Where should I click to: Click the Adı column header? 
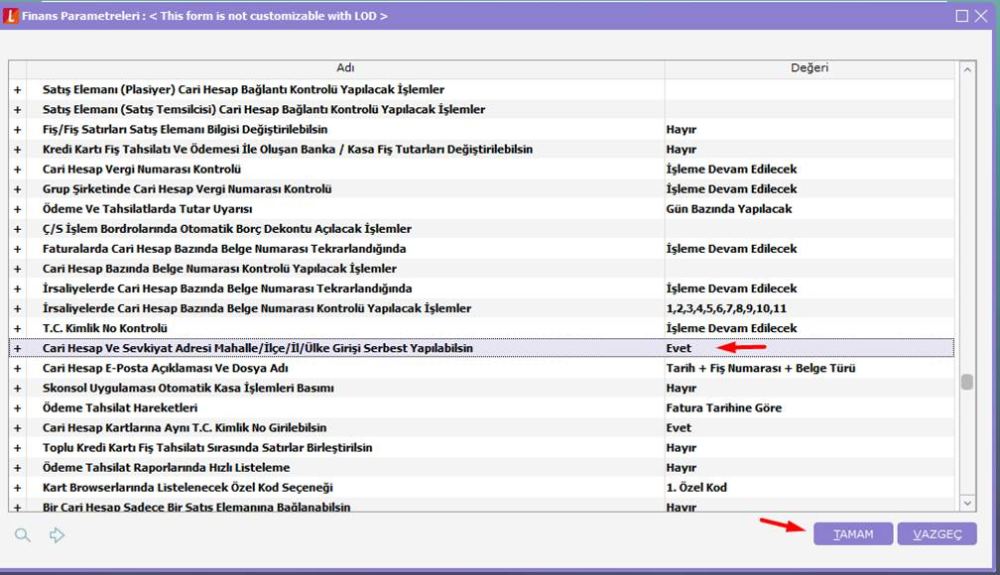pyautogui.click(x=345, y=68)
